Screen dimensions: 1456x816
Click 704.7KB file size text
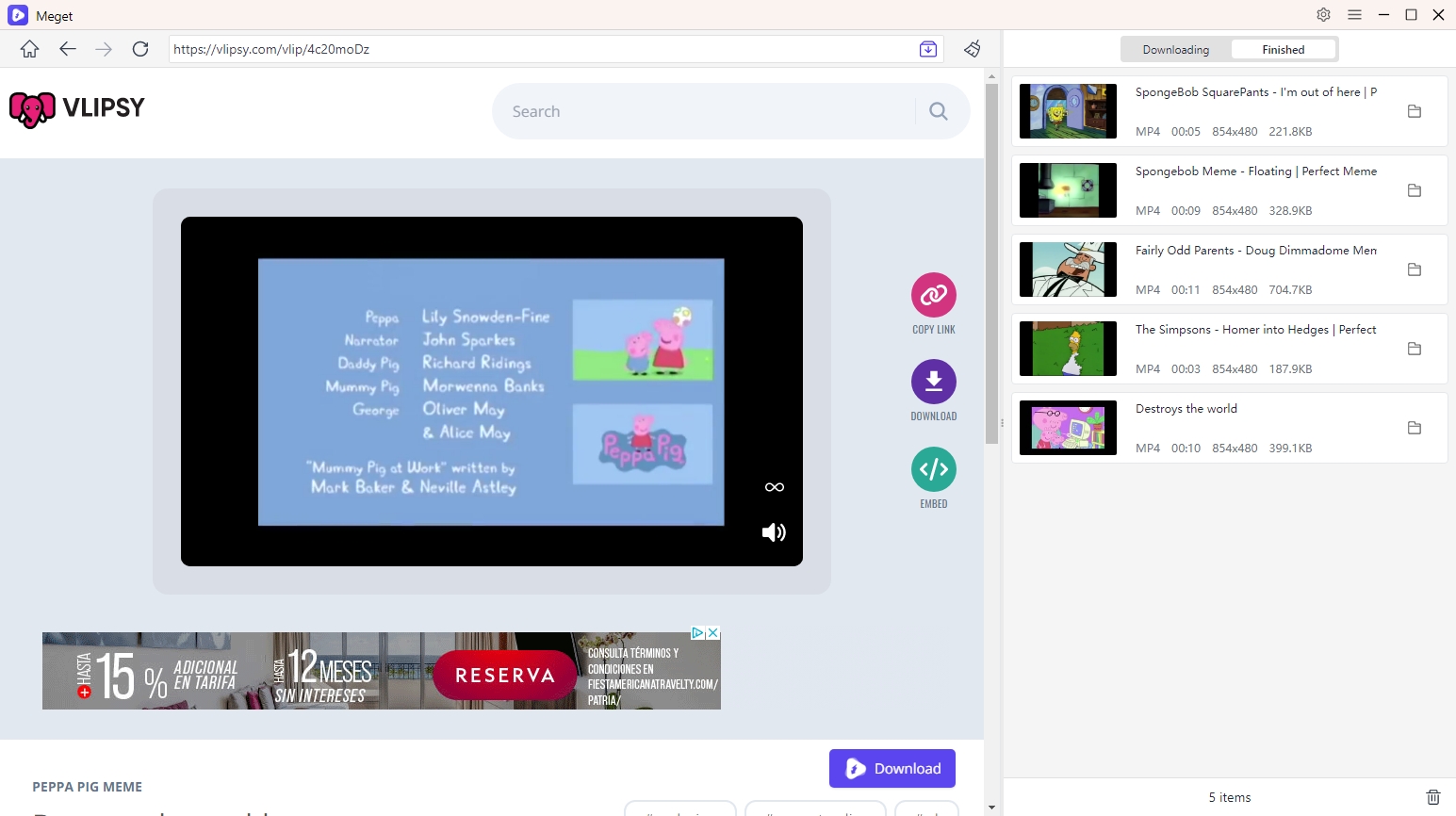(x=1290, y=290)
